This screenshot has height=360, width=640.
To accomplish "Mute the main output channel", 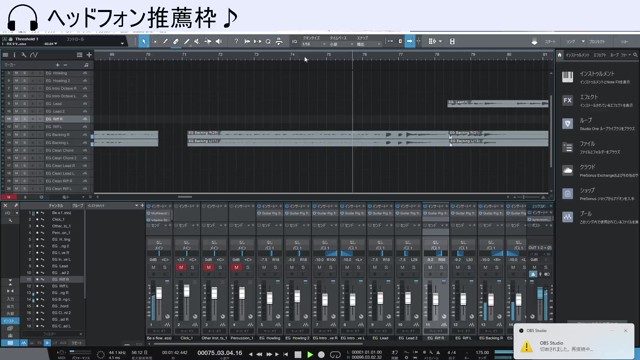I will click(x=534, y=267).
